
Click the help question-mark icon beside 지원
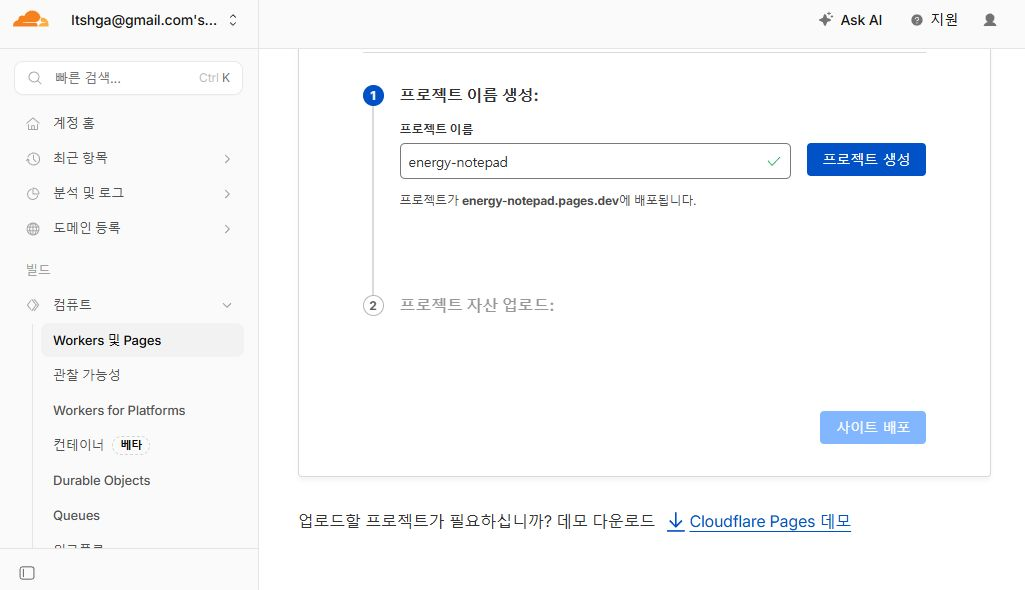click(916, 20)
